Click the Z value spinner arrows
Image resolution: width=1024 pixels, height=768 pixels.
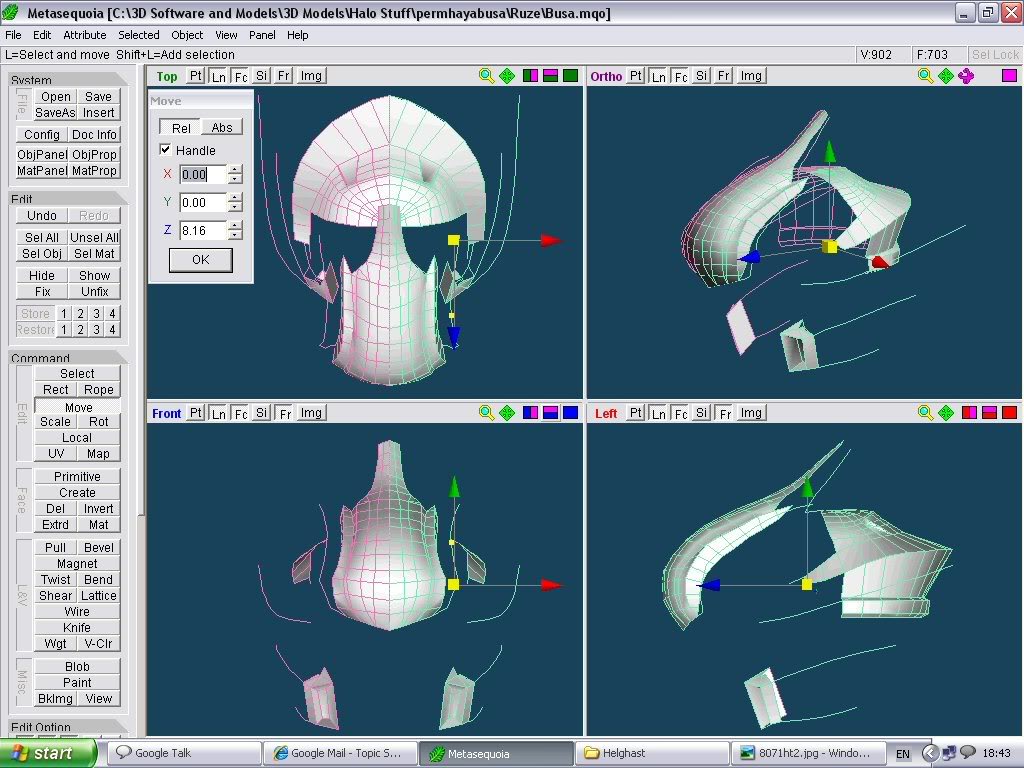coord(235,230)
